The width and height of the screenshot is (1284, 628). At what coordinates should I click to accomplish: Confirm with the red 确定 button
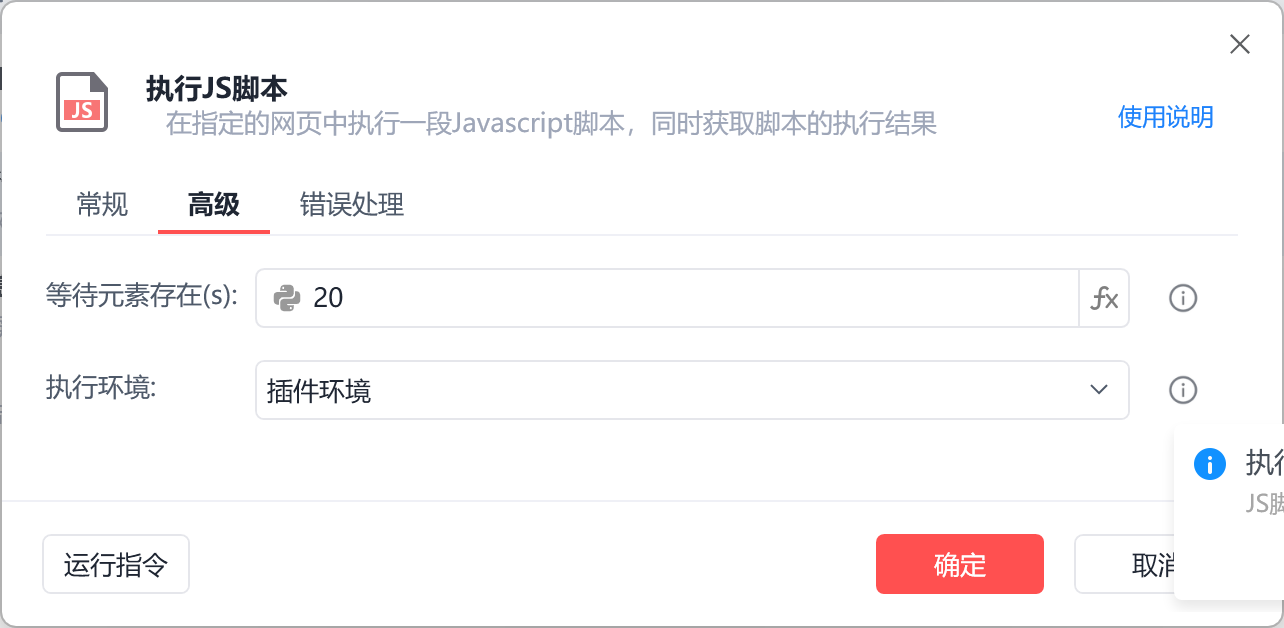point(960,565)
